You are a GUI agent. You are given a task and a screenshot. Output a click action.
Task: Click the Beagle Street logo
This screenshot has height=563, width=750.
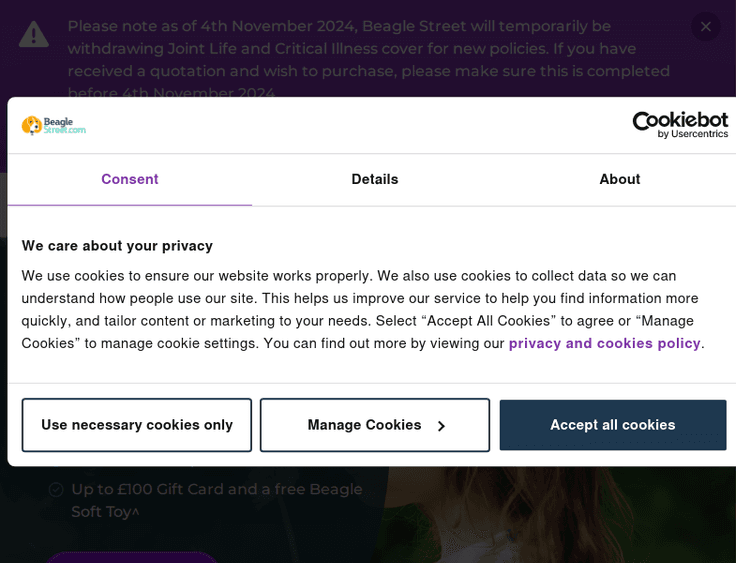[x=54, y=125]
